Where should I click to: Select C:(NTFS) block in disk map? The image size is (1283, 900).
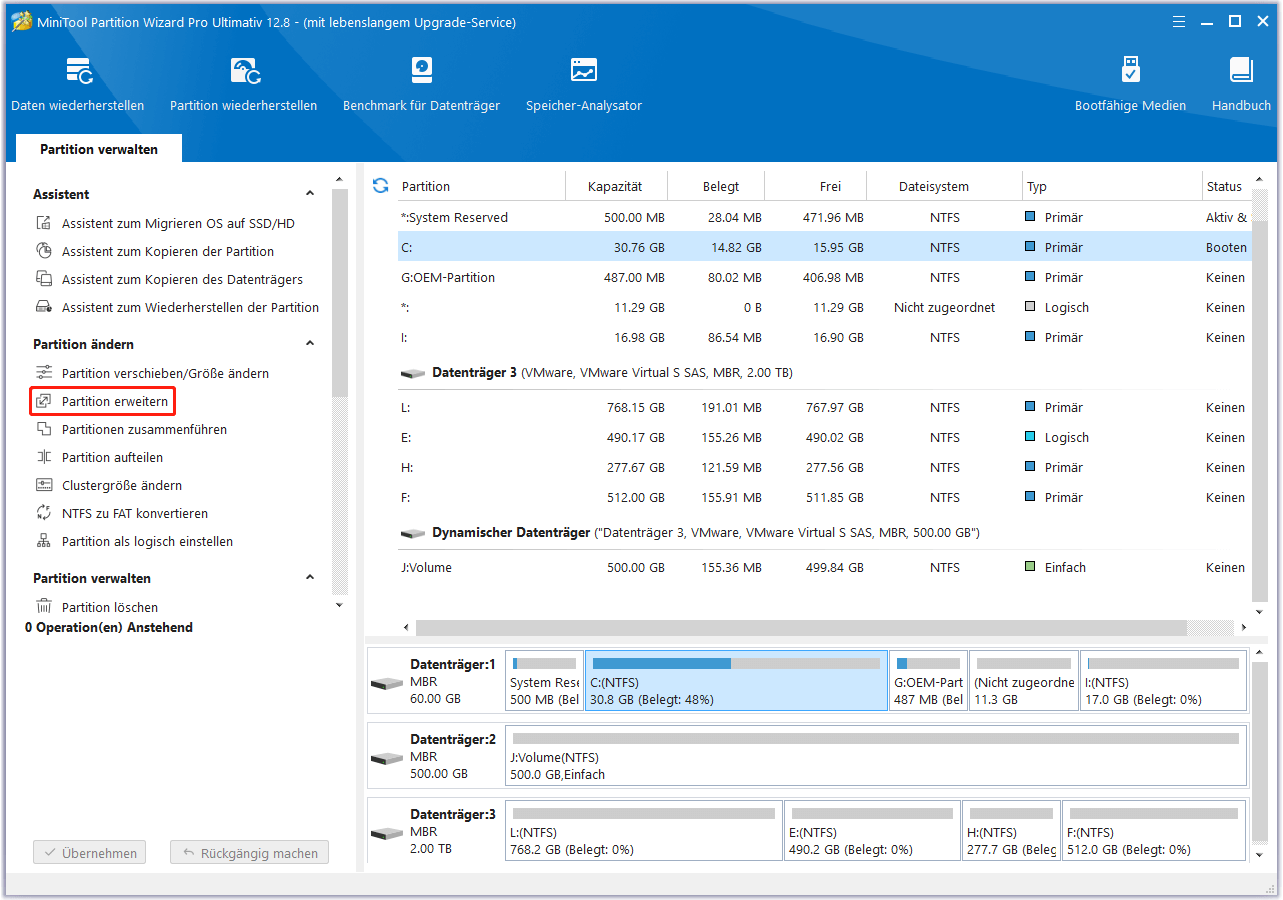tap(736, 680)
